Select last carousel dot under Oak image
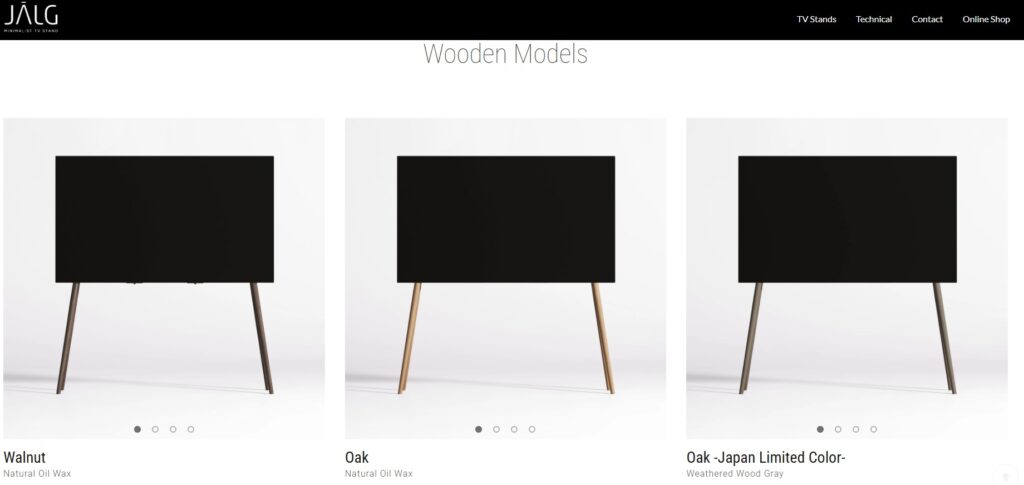Screen dimensions: 1024x485 532,430
